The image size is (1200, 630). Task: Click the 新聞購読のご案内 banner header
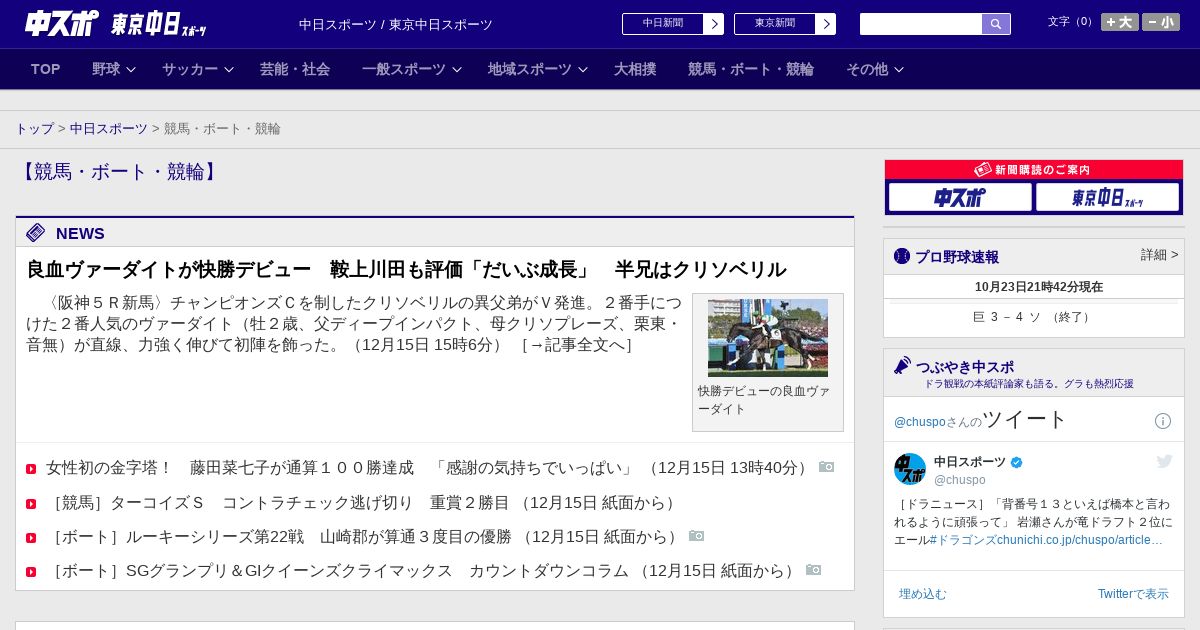1034,170
